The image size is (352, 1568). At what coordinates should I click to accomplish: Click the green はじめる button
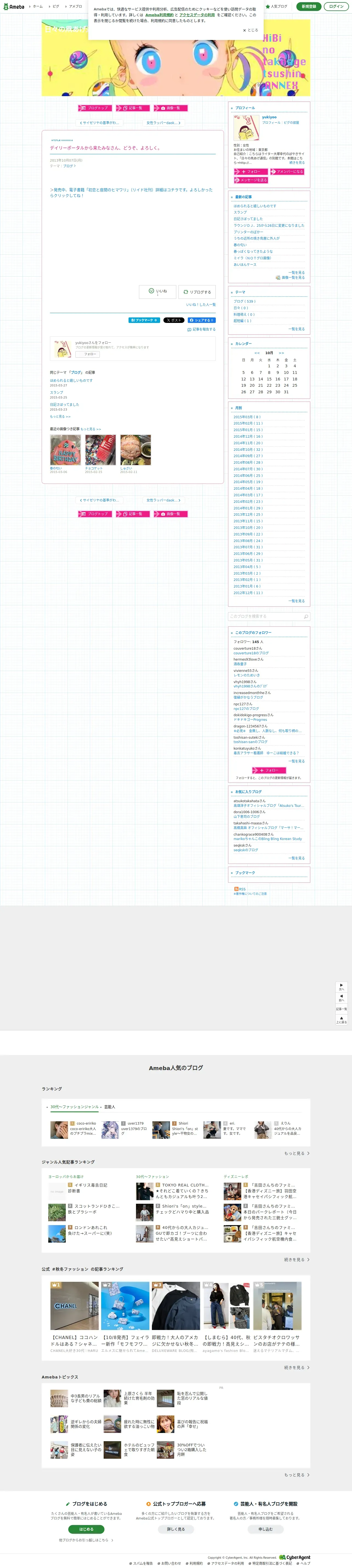(x=86, y=1529)
